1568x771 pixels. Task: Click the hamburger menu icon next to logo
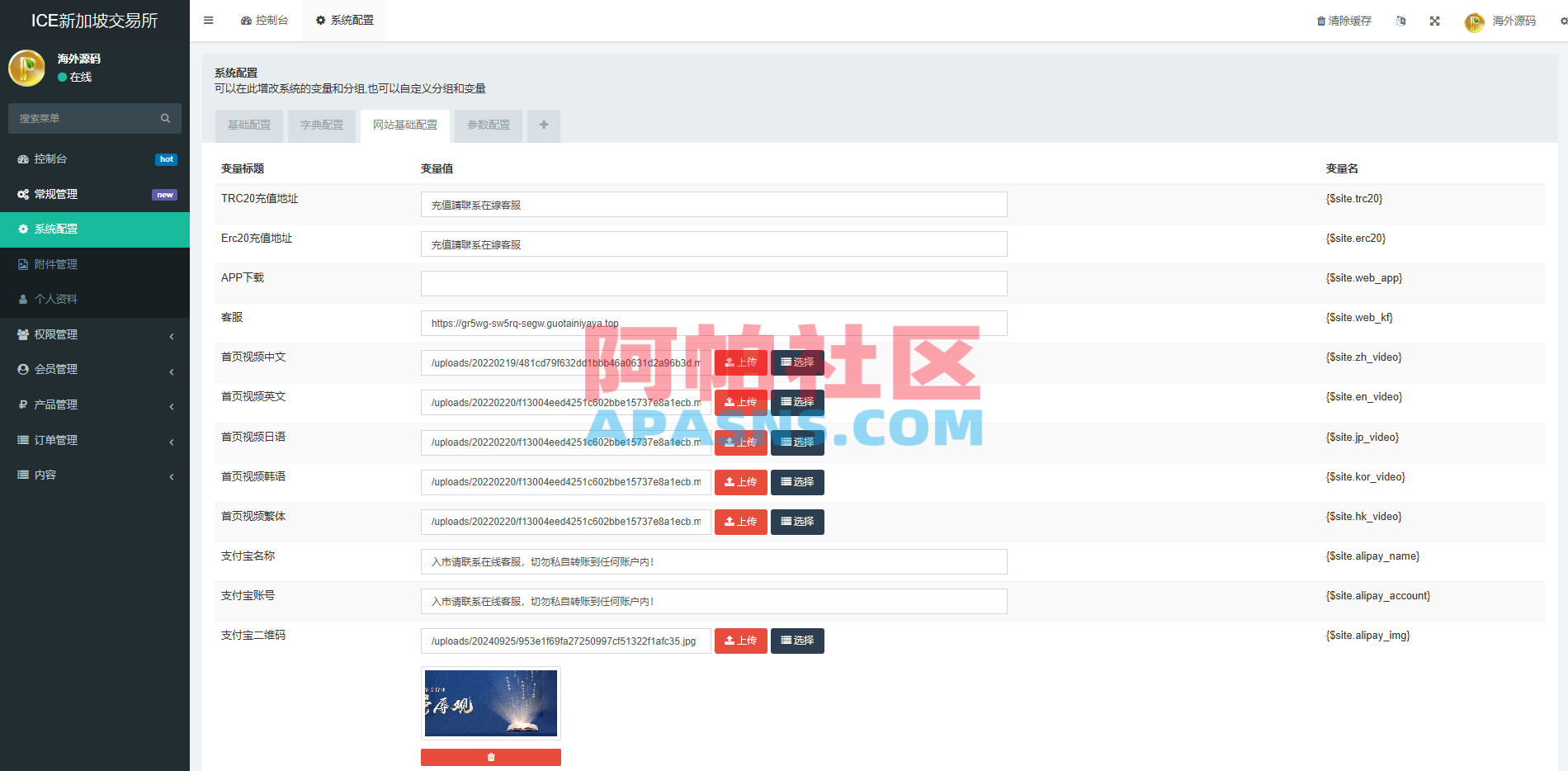coord(208,20)
